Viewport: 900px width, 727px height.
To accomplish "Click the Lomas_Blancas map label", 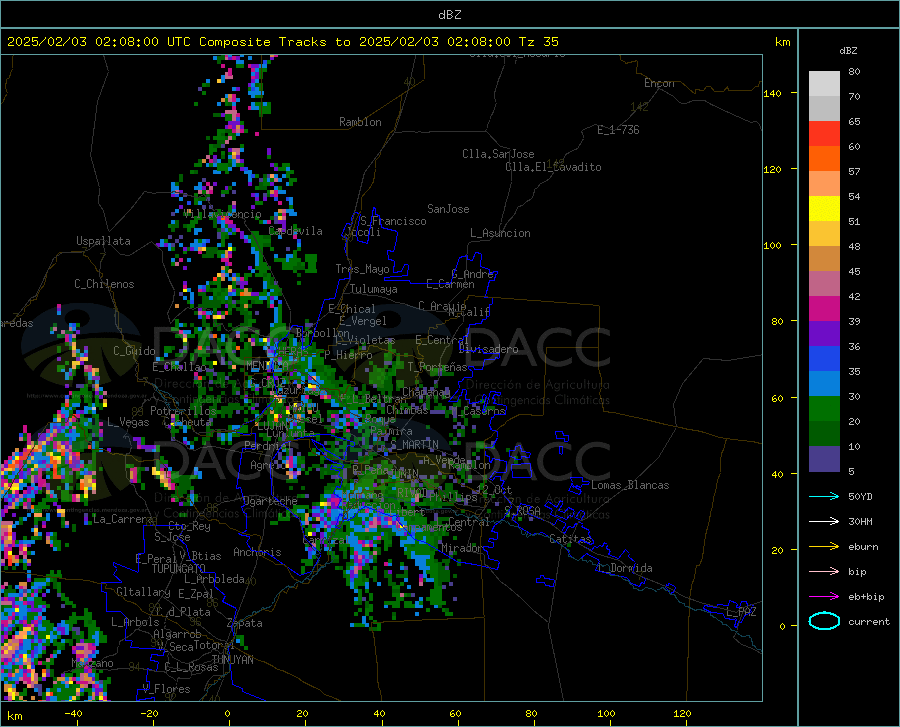I will click(x=630, y=485).
